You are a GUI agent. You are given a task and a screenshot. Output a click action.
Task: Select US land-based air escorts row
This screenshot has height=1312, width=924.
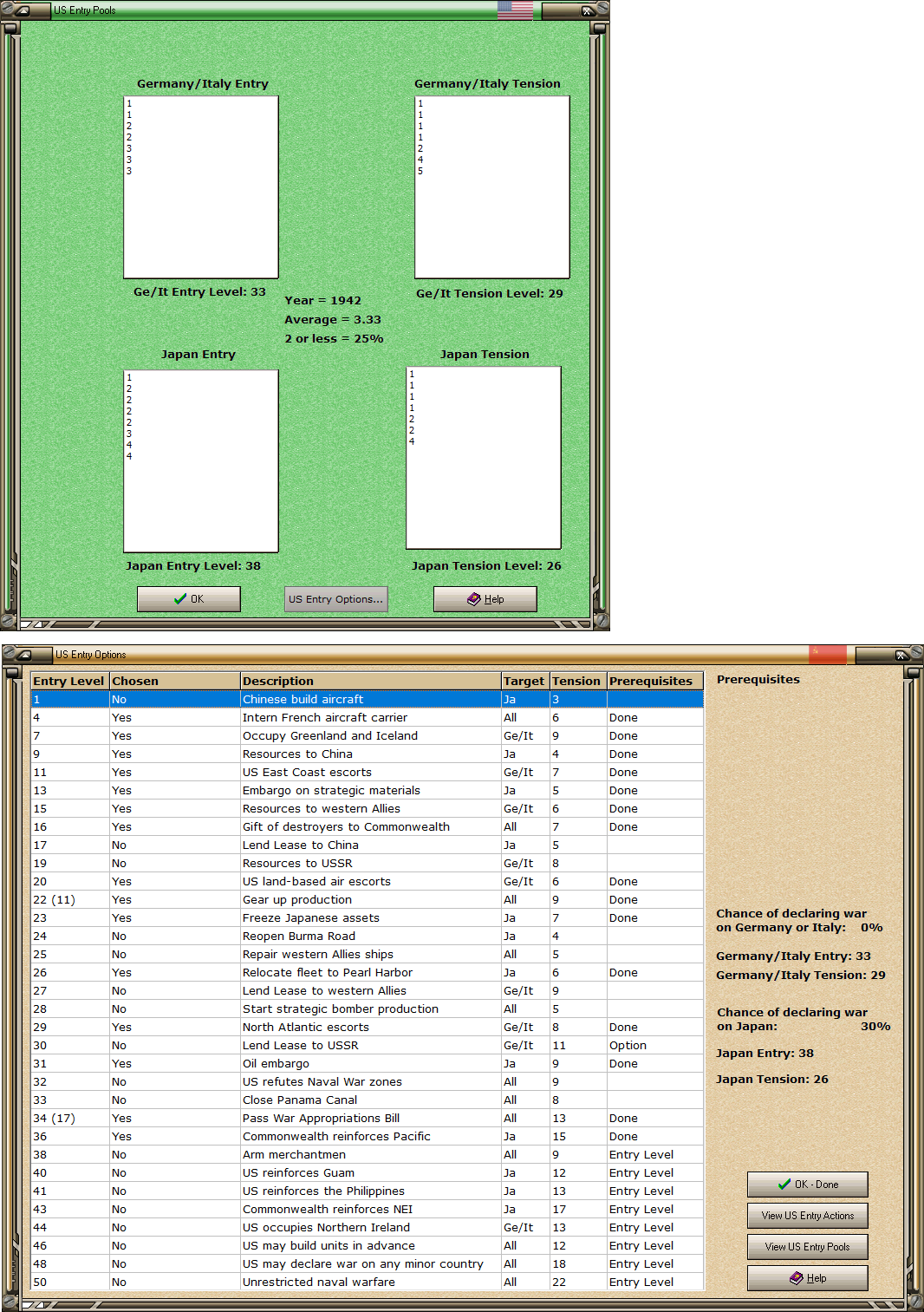tap(367, 881)
